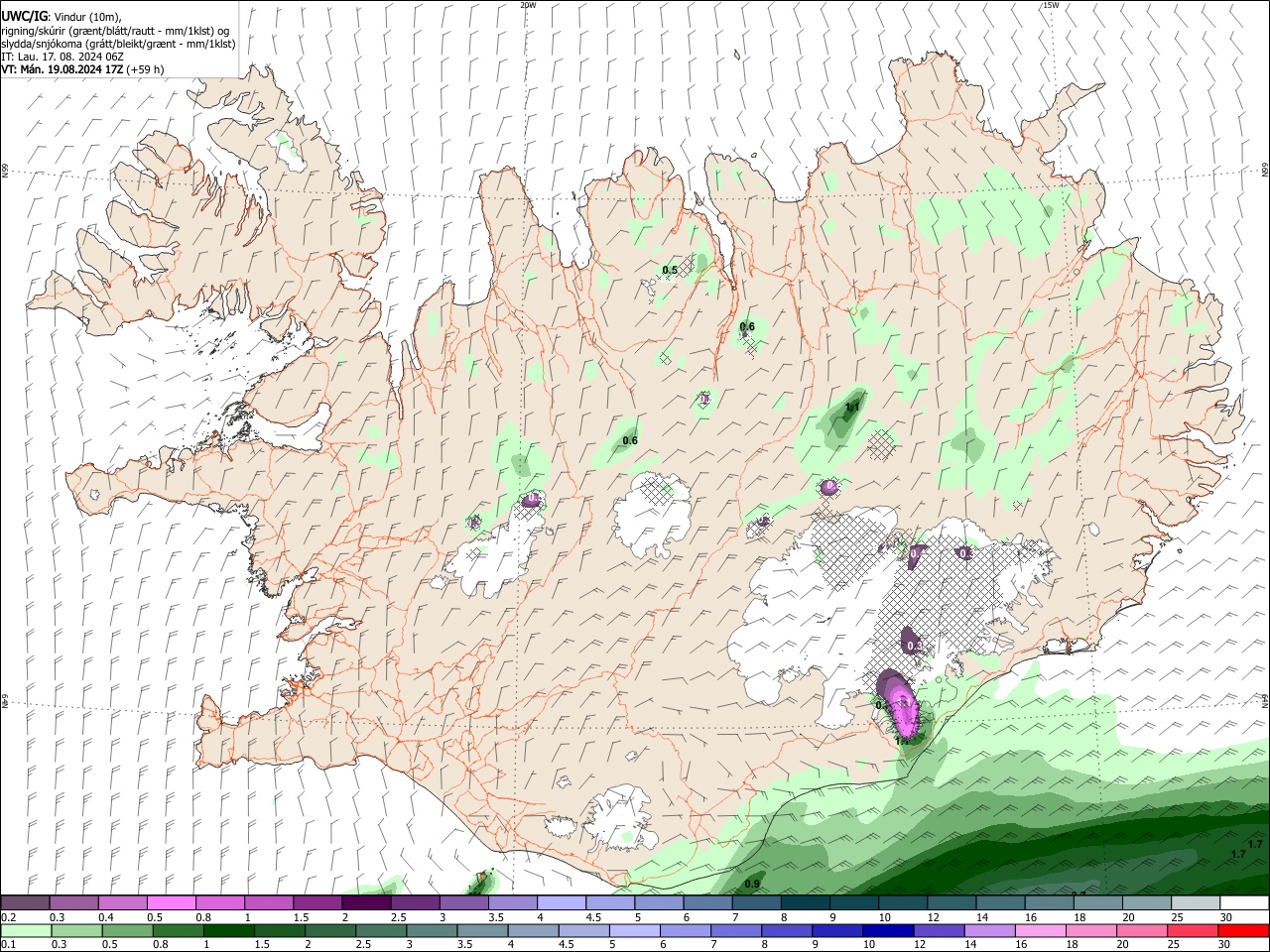Image resolution: width=1270 pixels, height=952 pixels.
Task: Pick the red-pink 25 mm rain swatch
Action: (x=1192, y=931)
